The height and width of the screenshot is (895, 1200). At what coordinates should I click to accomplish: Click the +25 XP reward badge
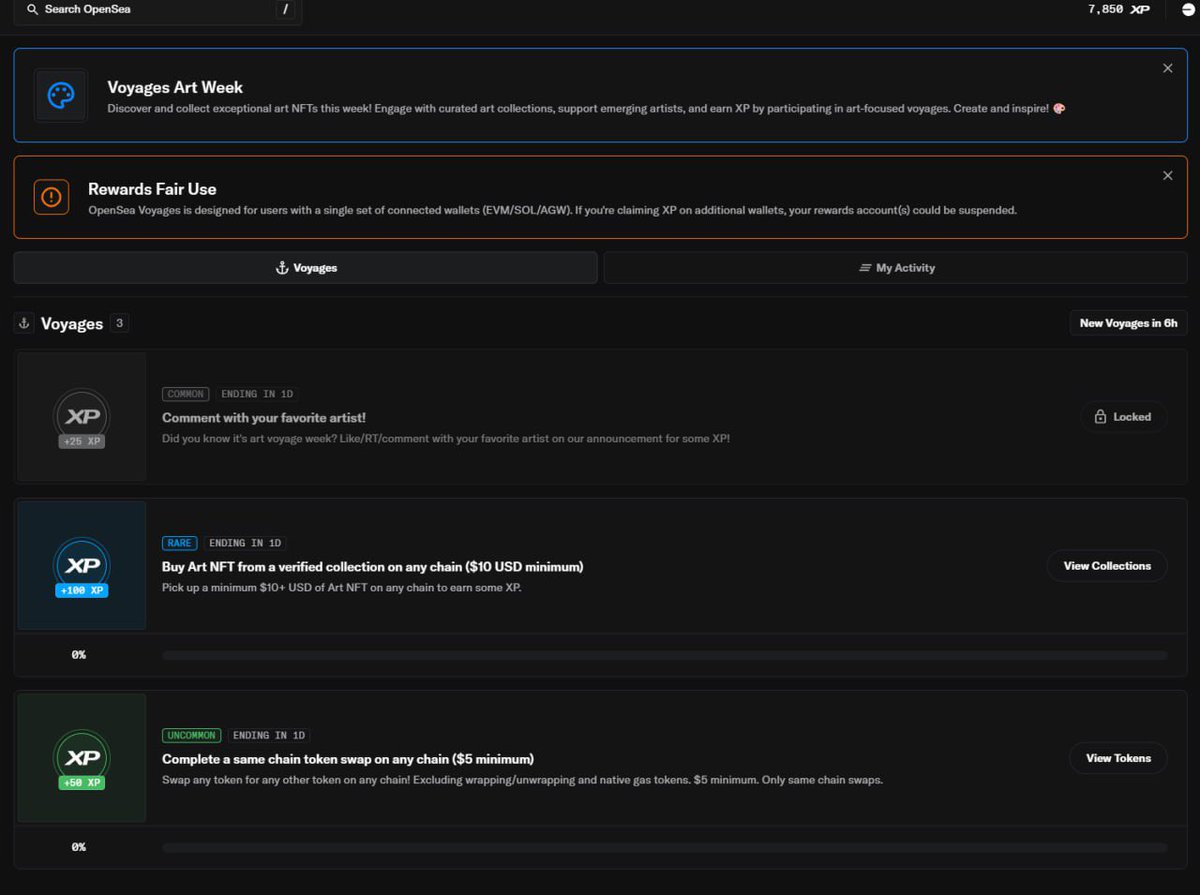(x=82, y=441)
